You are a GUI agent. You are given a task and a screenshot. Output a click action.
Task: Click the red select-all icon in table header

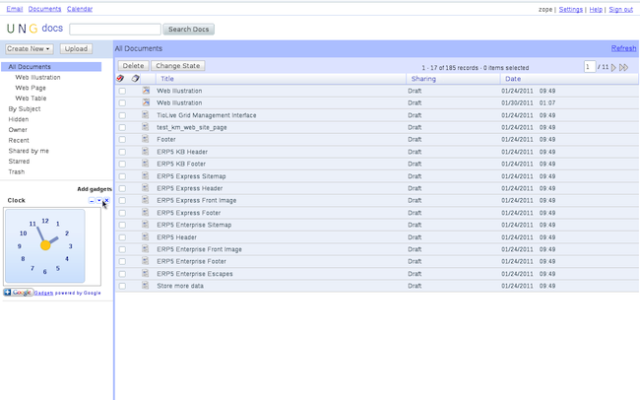coord(121,79)
